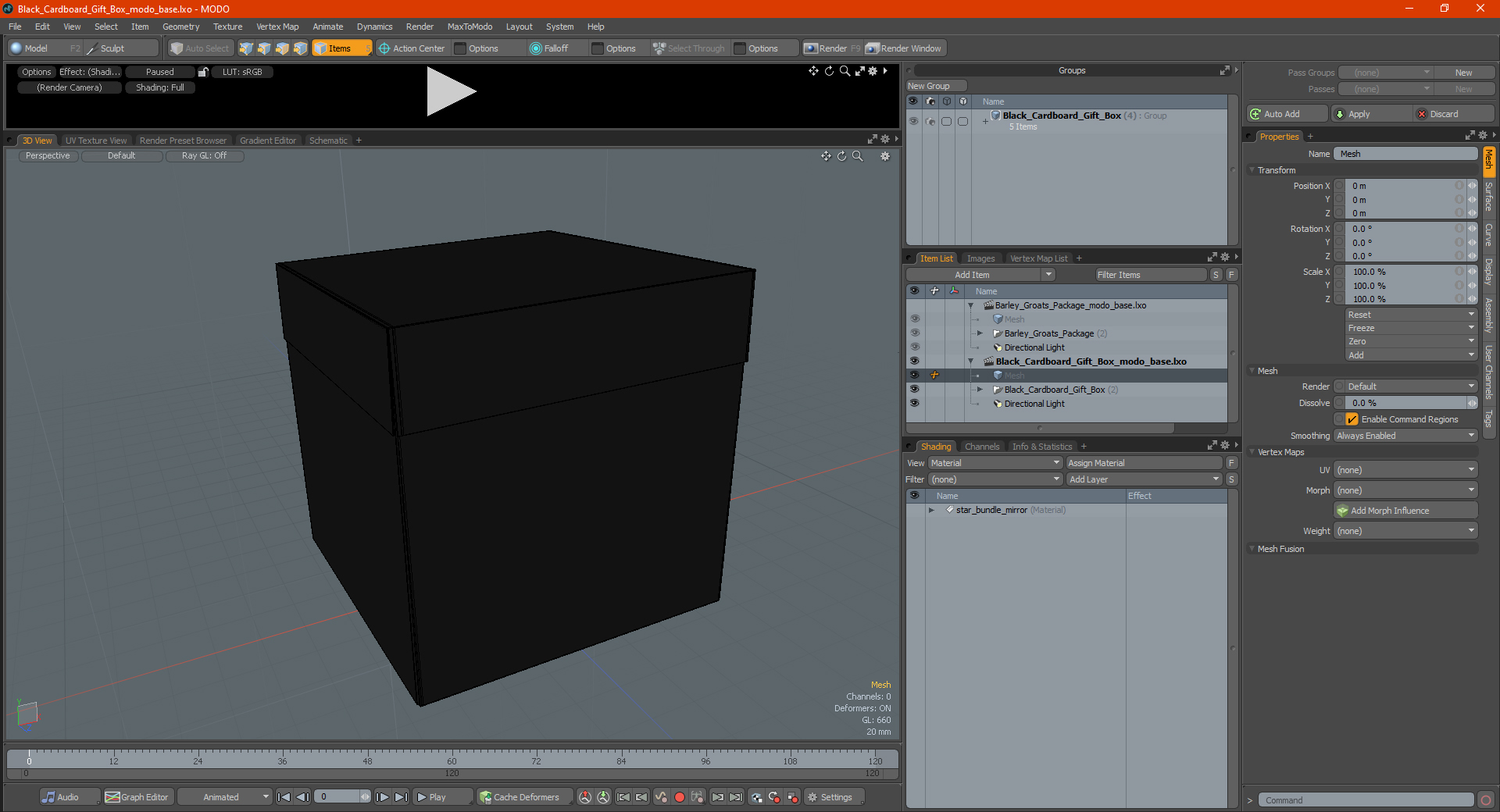Screen dimensions: 1500x812
Task: Click the Play button in timeline
Action: (x=442, y=797)
